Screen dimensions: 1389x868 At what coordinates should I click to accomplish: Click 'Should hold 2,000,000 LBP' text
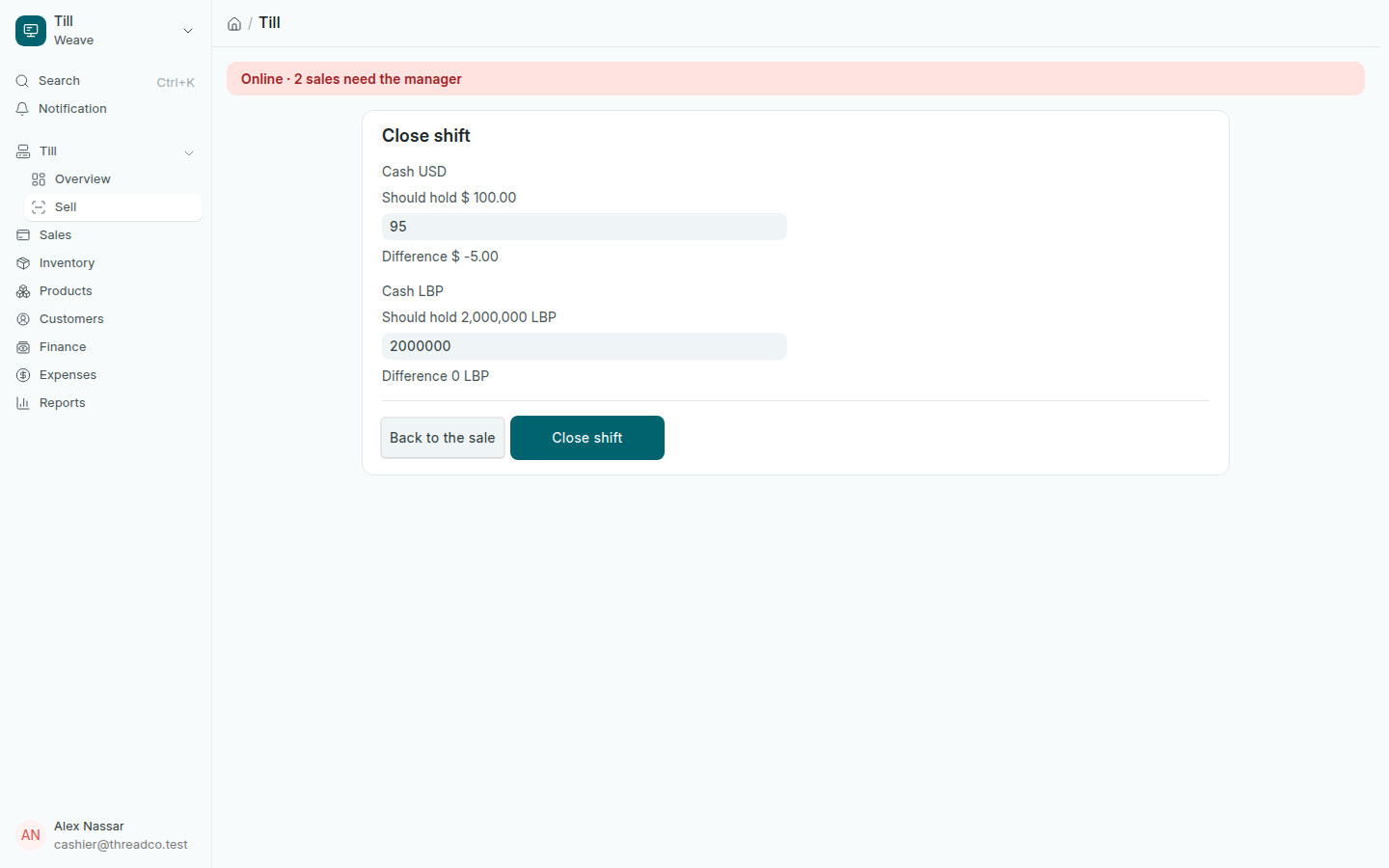click(469, 317)
